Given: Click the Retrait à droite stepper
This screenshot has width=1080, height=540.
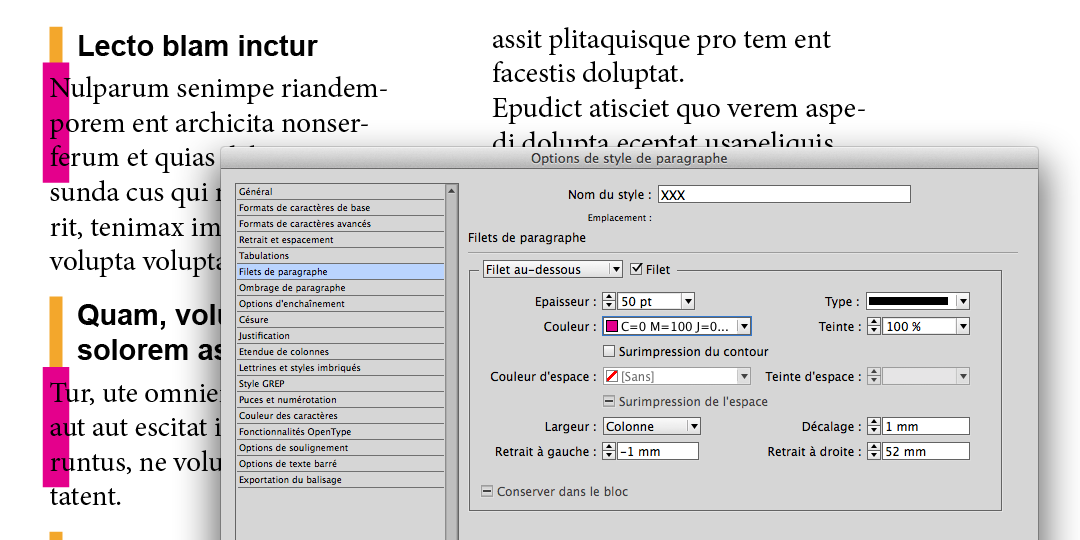Looking at the screenshot, I should [x=874, y=451].
